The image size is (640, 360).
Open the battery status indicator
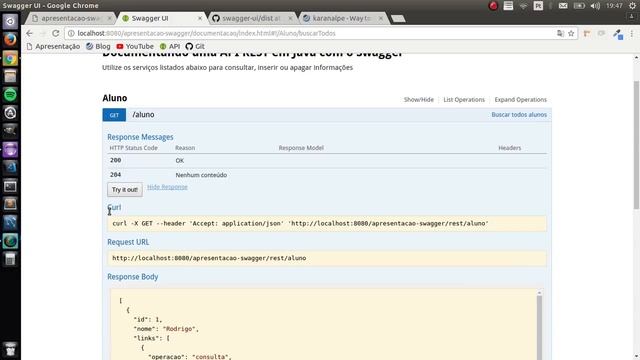tap(579, 6)
